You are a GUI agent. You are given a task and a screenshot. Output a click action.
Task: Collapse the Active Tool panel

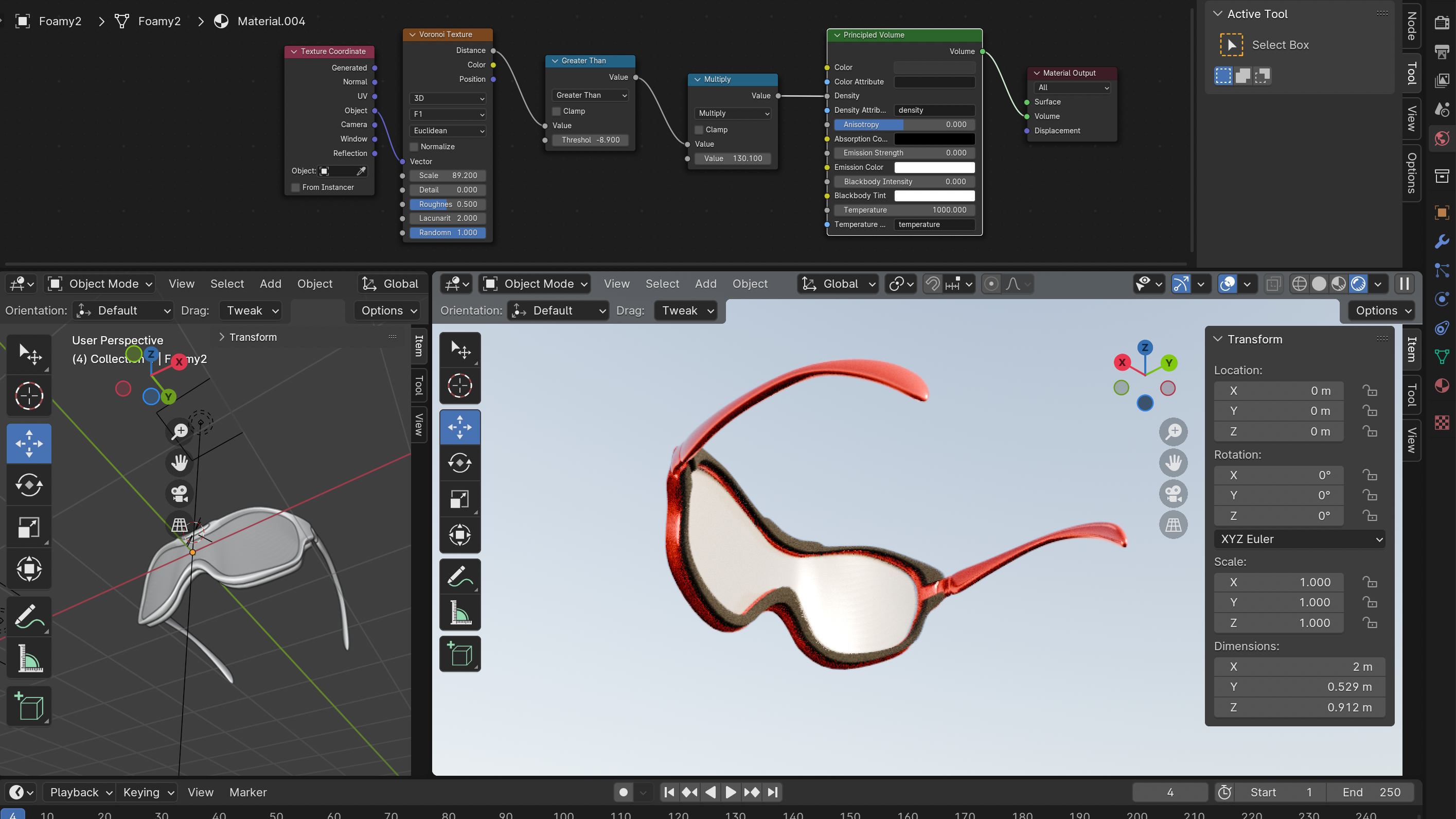(x=1218, y=14)
